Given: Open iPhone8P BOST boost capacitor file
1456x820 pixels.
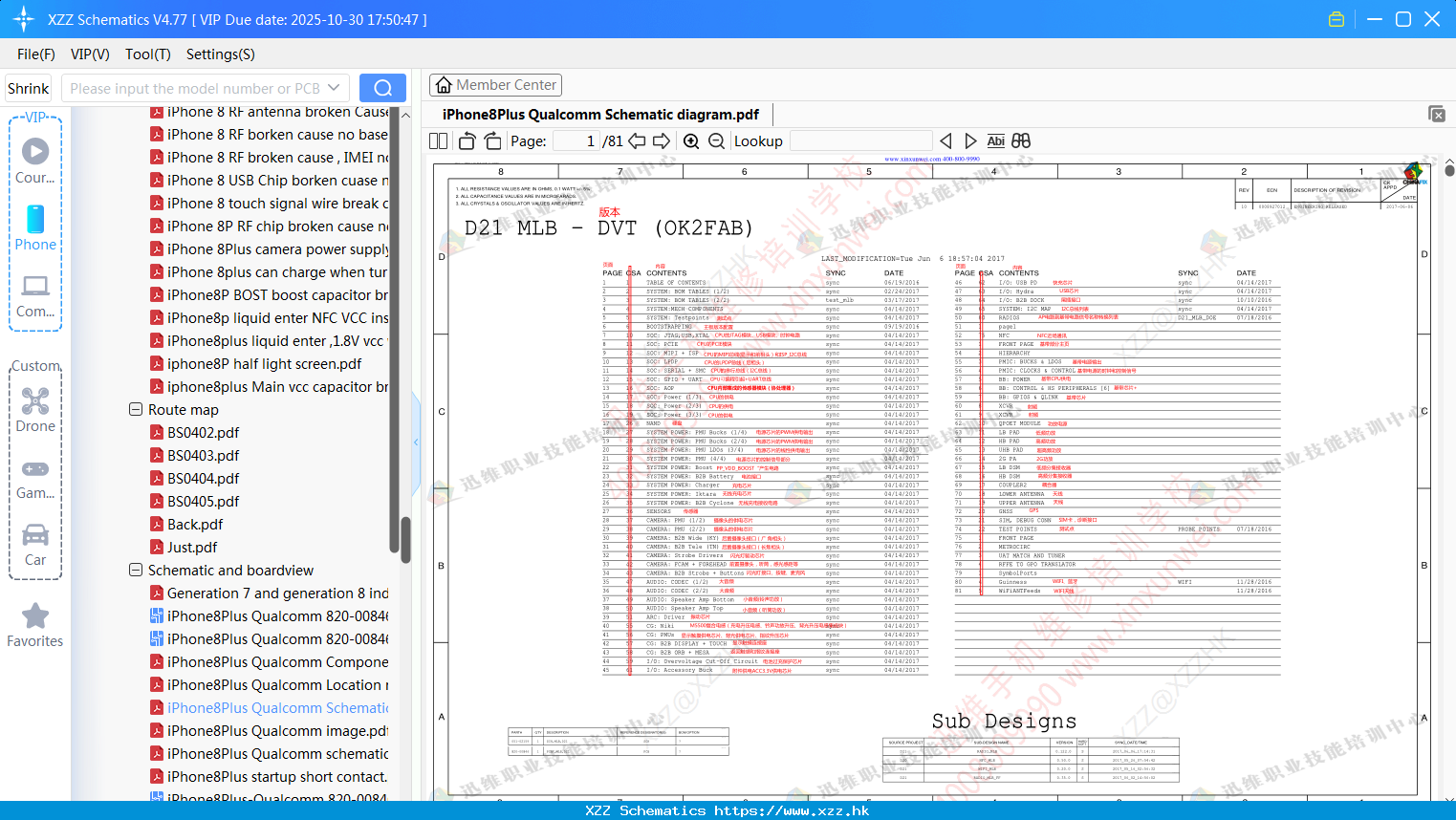Looking at the screenshot, I should click(270, 294).
